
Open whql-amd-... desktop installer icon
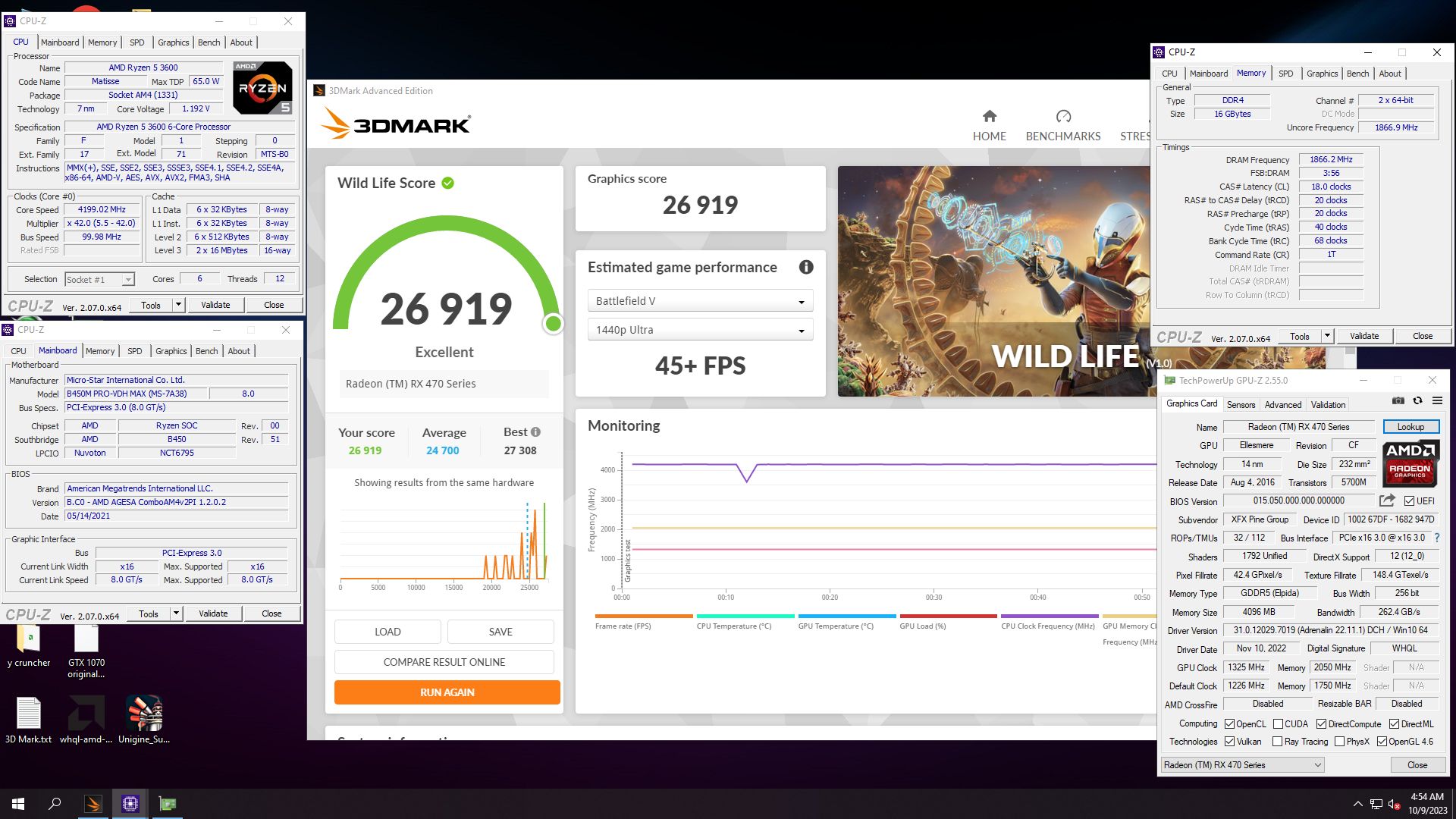click(x=86, y=720)
